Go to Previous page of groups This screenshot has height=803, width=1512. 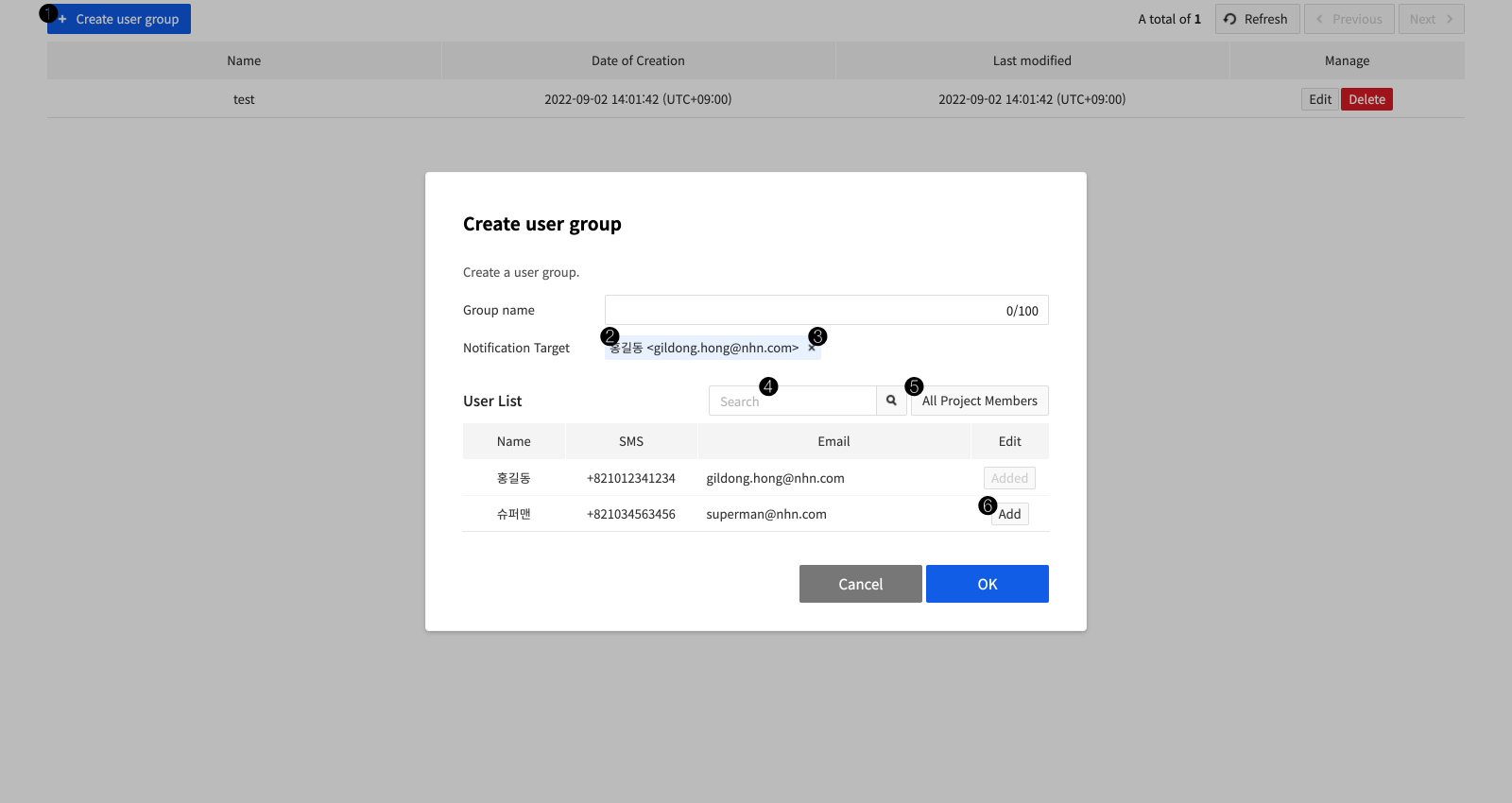coord(1349,19)
